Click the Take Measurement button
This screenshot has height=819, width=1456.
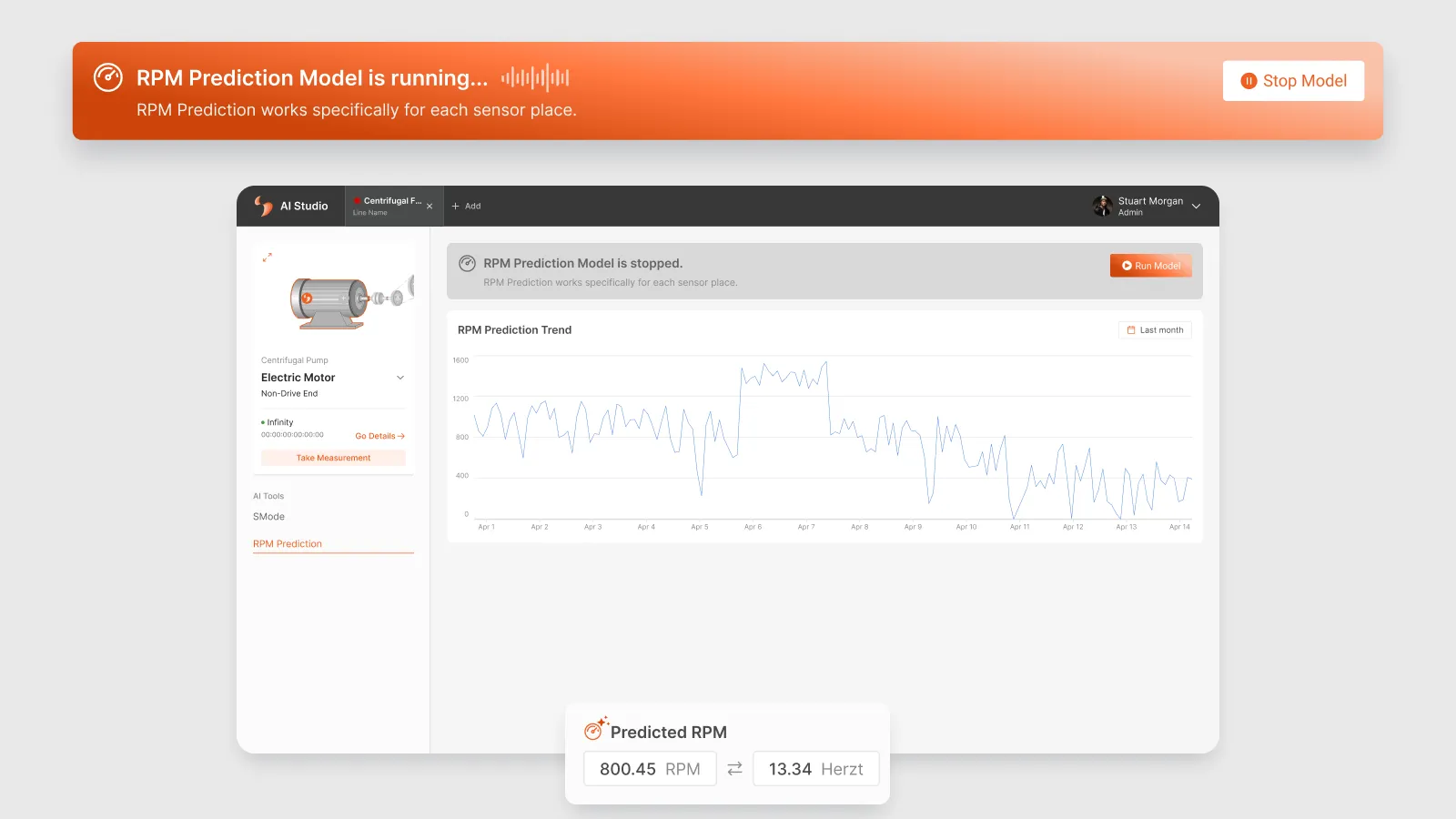pyautogui.click(x=333, y=458)
